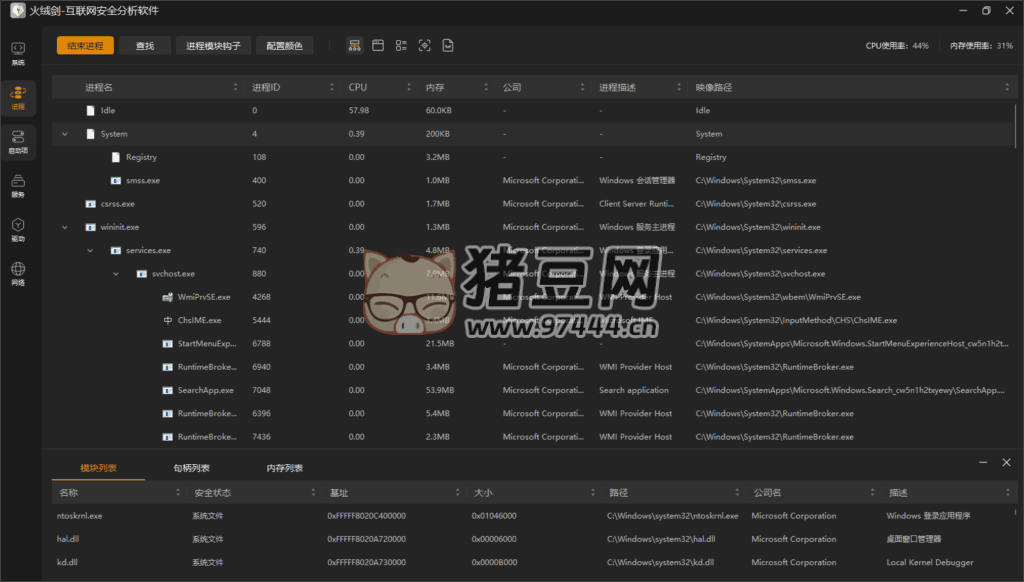Click the process tree view toolbar icon
This screenshot has height=582, width=1024.
coord(354,46)
